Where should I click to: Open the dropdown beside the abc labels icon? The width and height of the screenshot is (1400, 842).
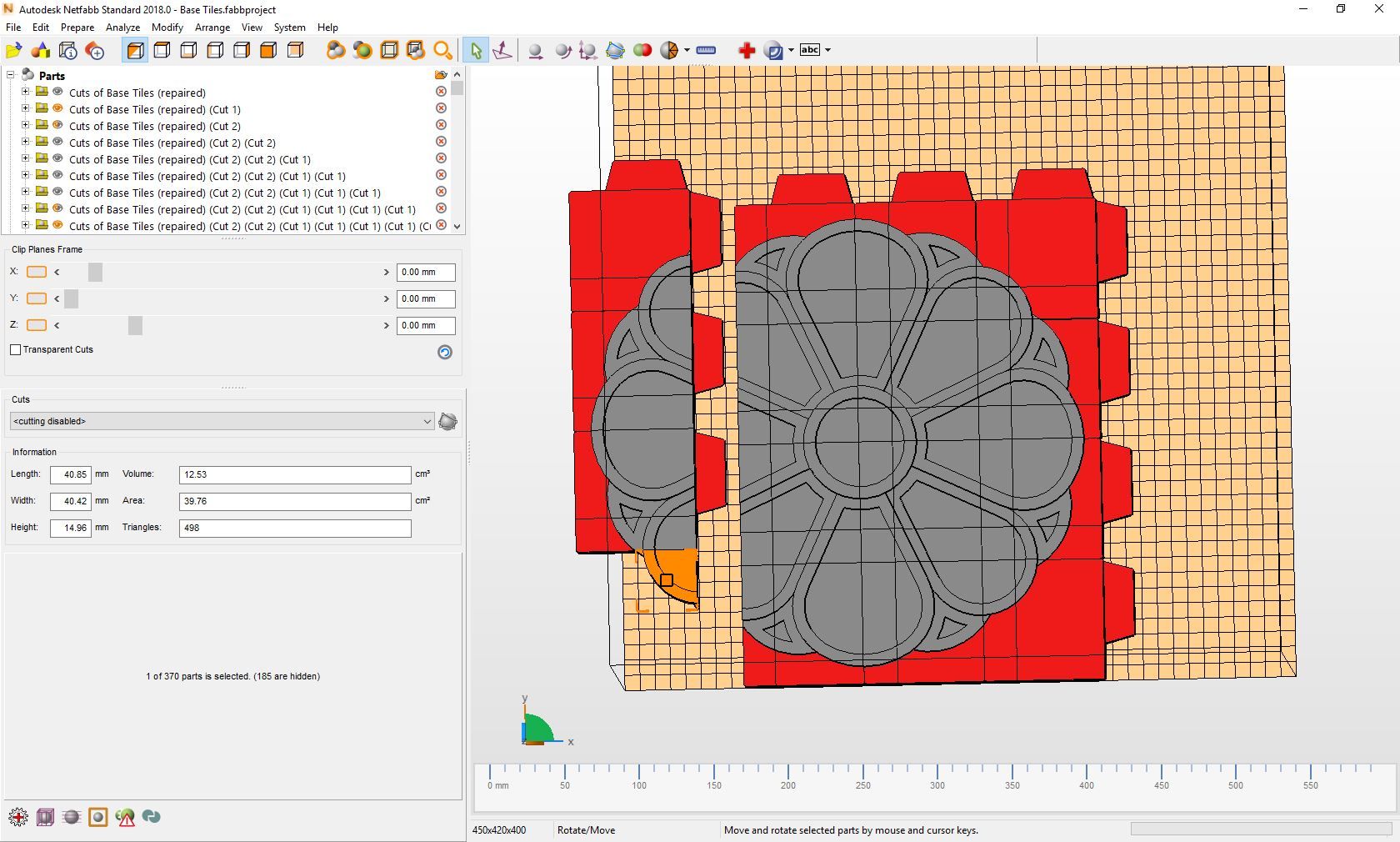point(830,50)
